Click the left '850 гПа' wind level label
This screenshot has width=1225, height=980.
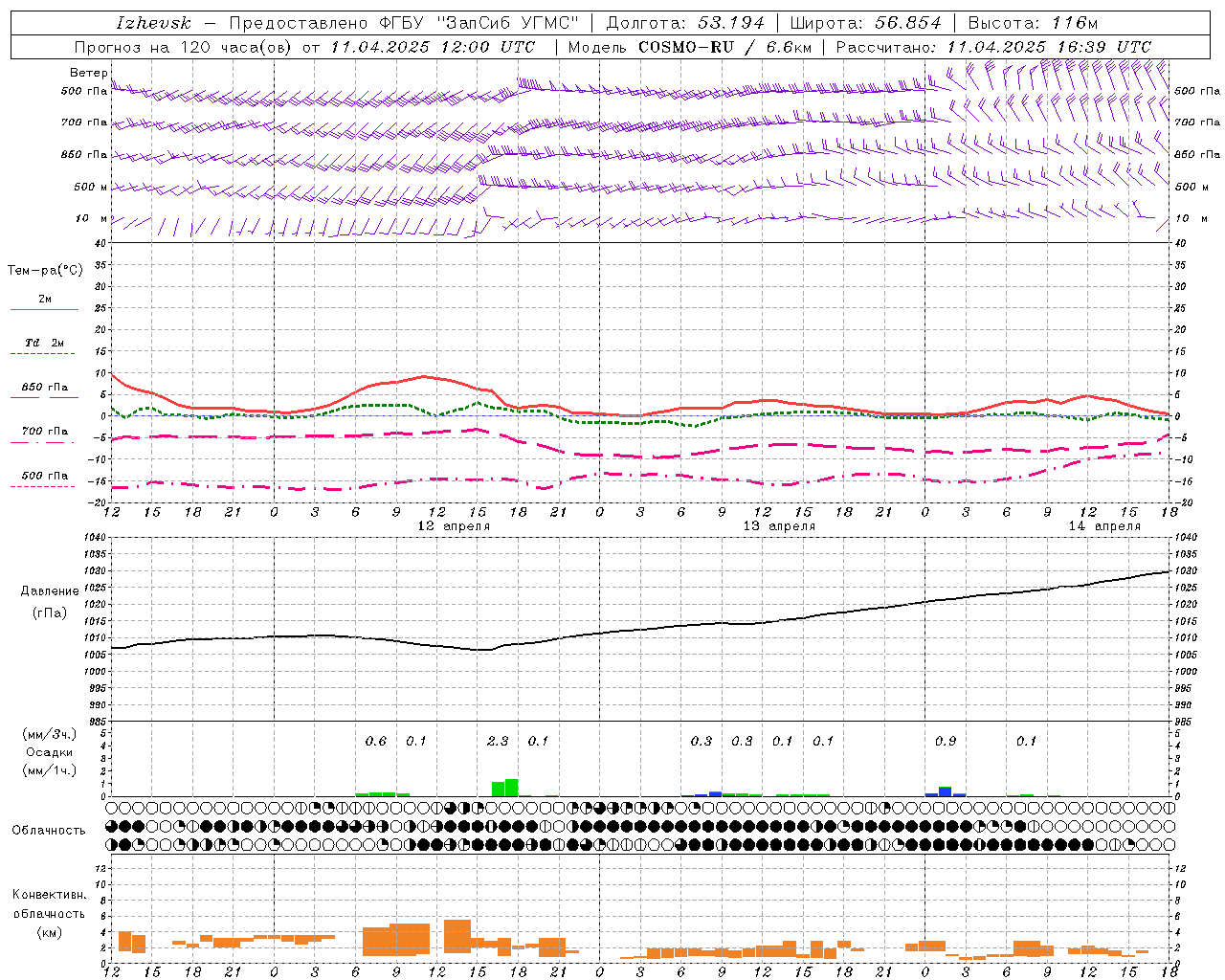pyautogui.click(x=84, y=155)
